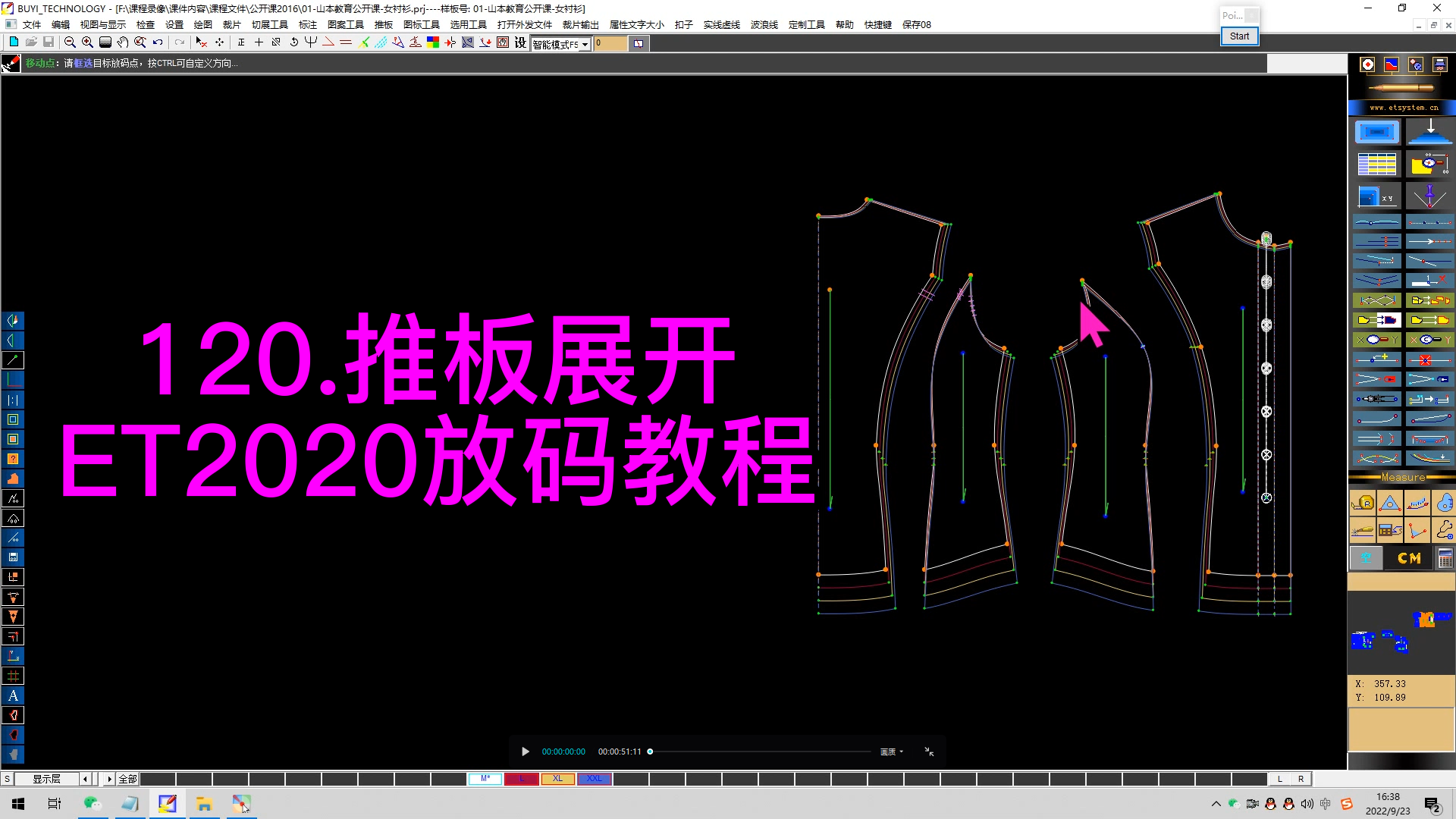The height and width of the screenshot is (819, 1456).
Task: Open File Explorer from taskbar
Action: 204,804
